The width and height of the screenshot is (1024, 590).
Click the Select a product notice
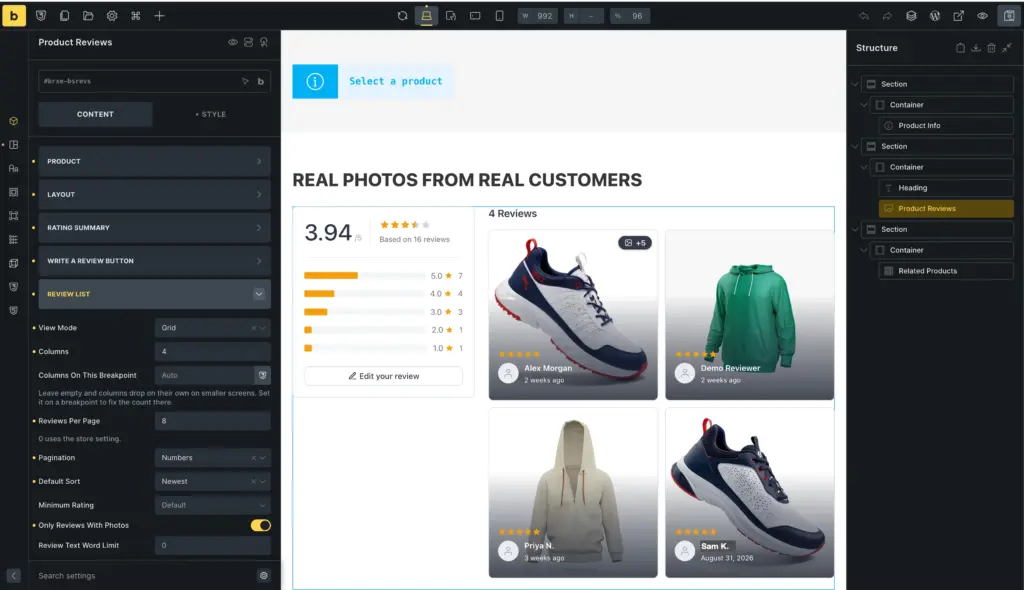pyautogui.click(x=373, y=82)
